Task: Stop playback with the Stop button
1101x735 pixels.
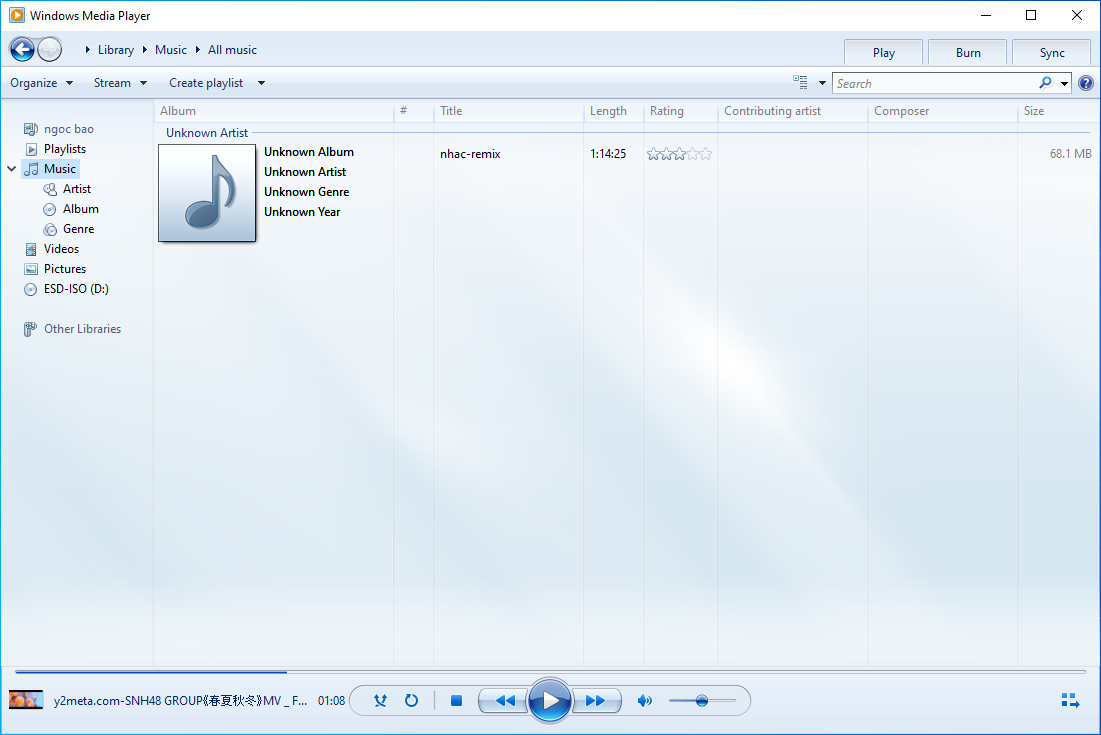Action: click(x=456, y=701)
